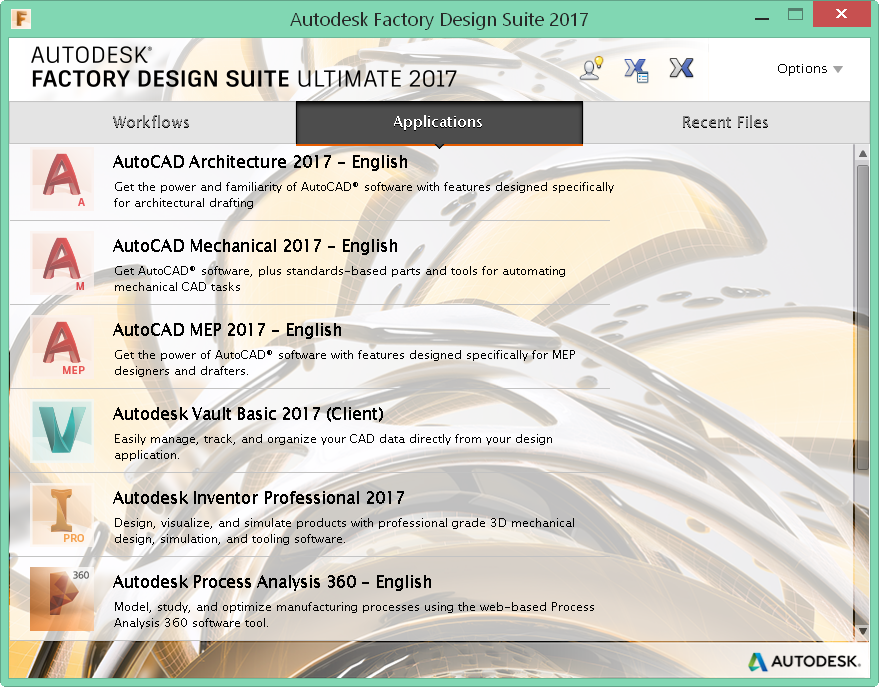The height and width of the screenshot is (687, 879).
Task: Open the Options dropdown menu
Action: (x=809, y=69)
